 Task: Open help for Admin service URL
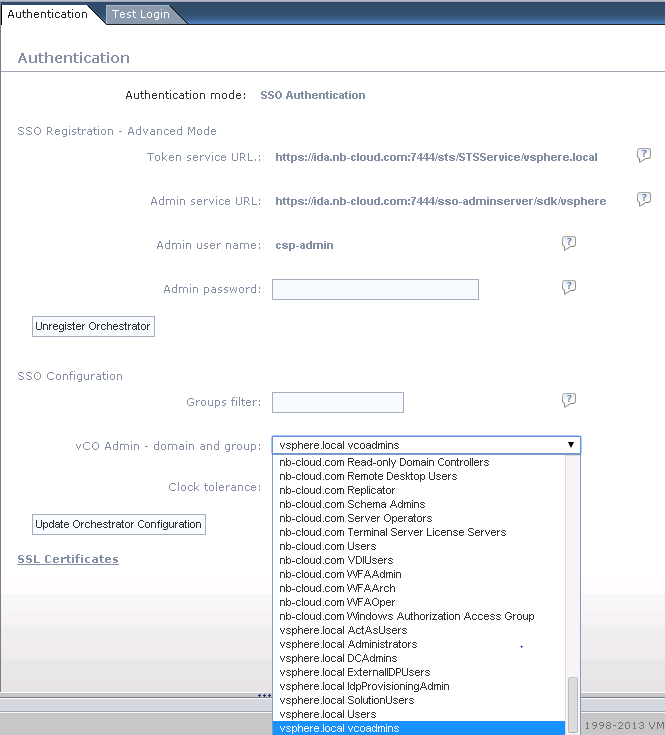644,199
